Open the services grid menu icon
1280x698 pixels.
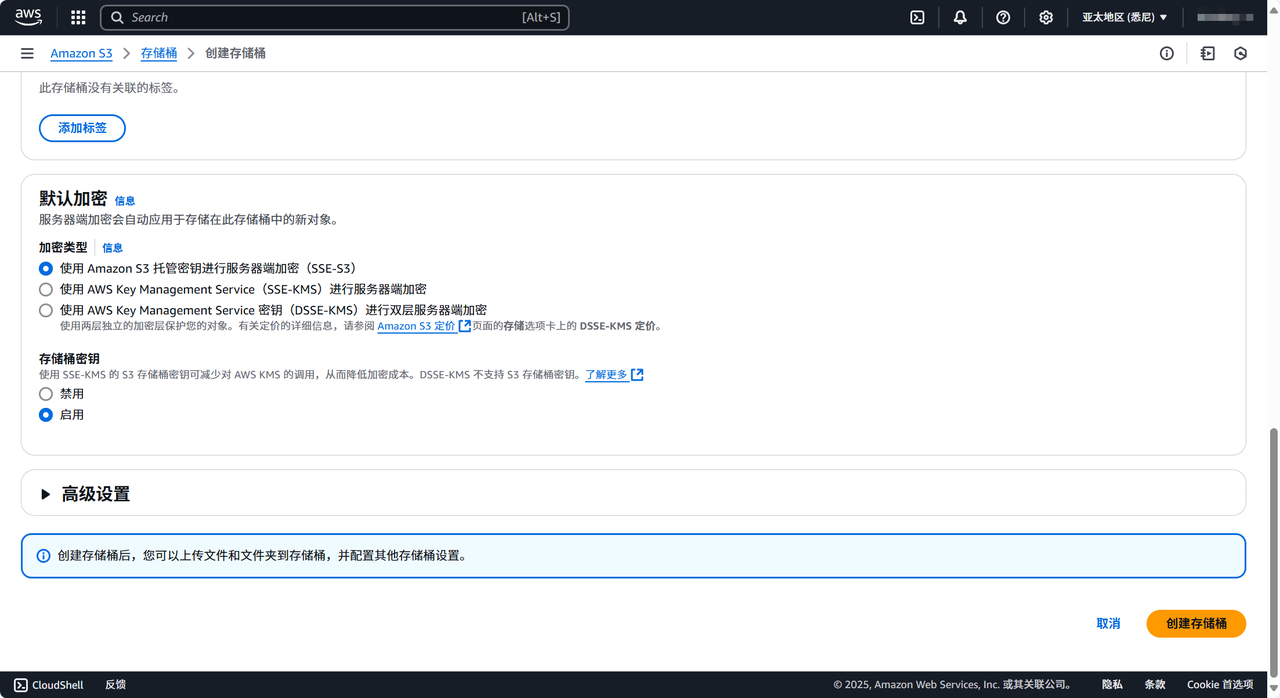78,17
